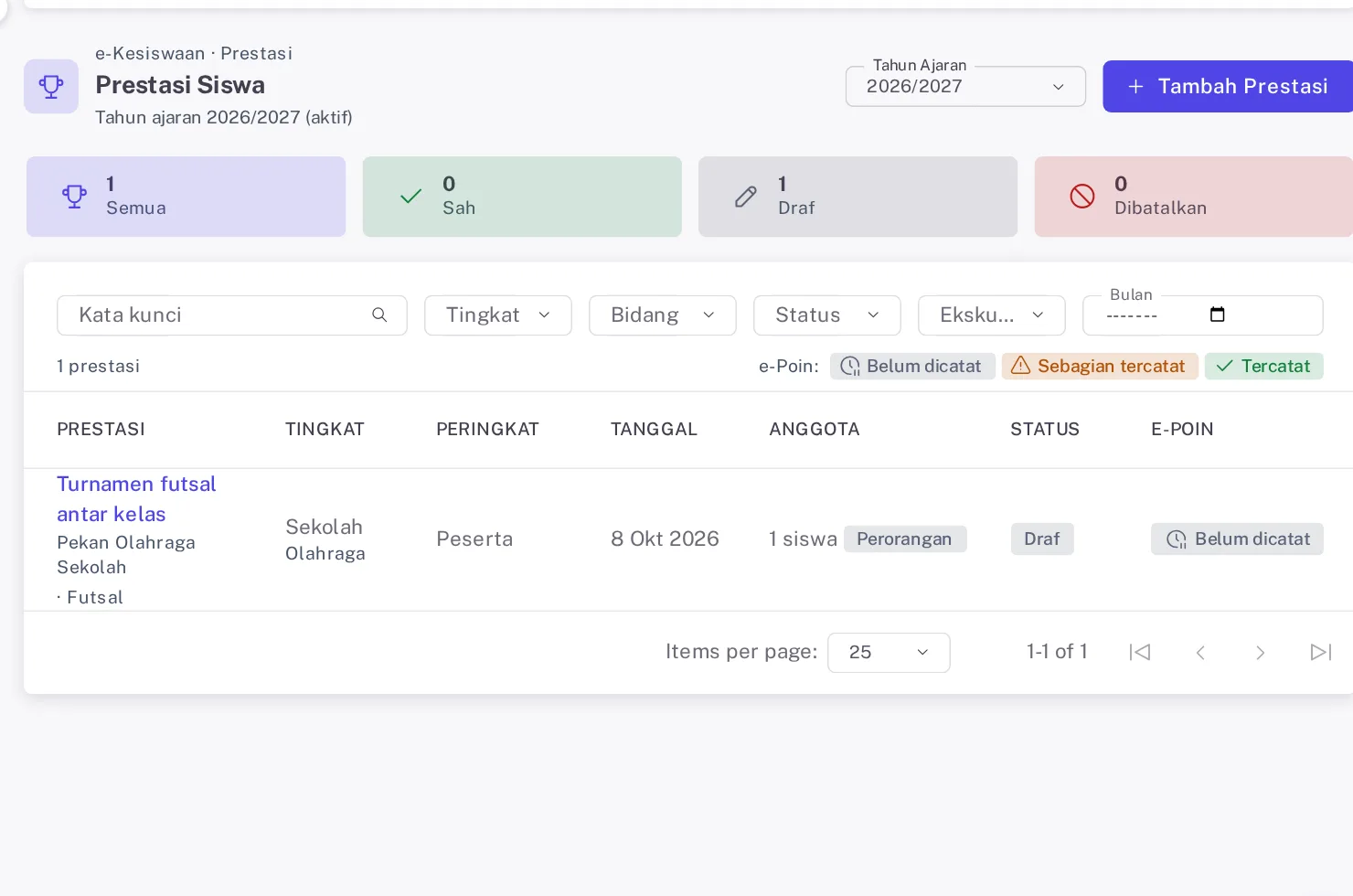Click the PRESTASI column header
1353x896 pixels.
(x=101, y=430)
